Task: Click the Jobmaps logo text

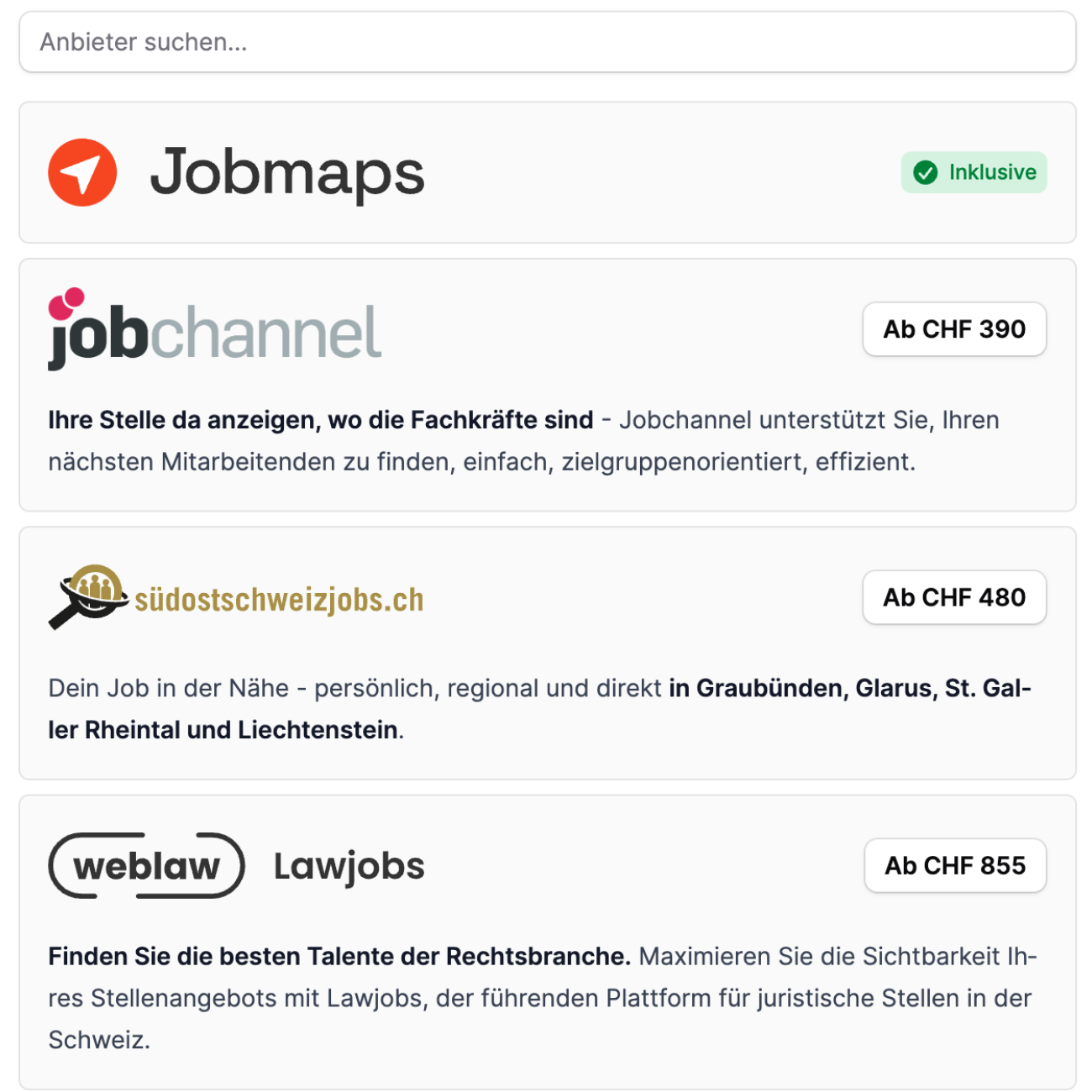Action: [287, 173]
